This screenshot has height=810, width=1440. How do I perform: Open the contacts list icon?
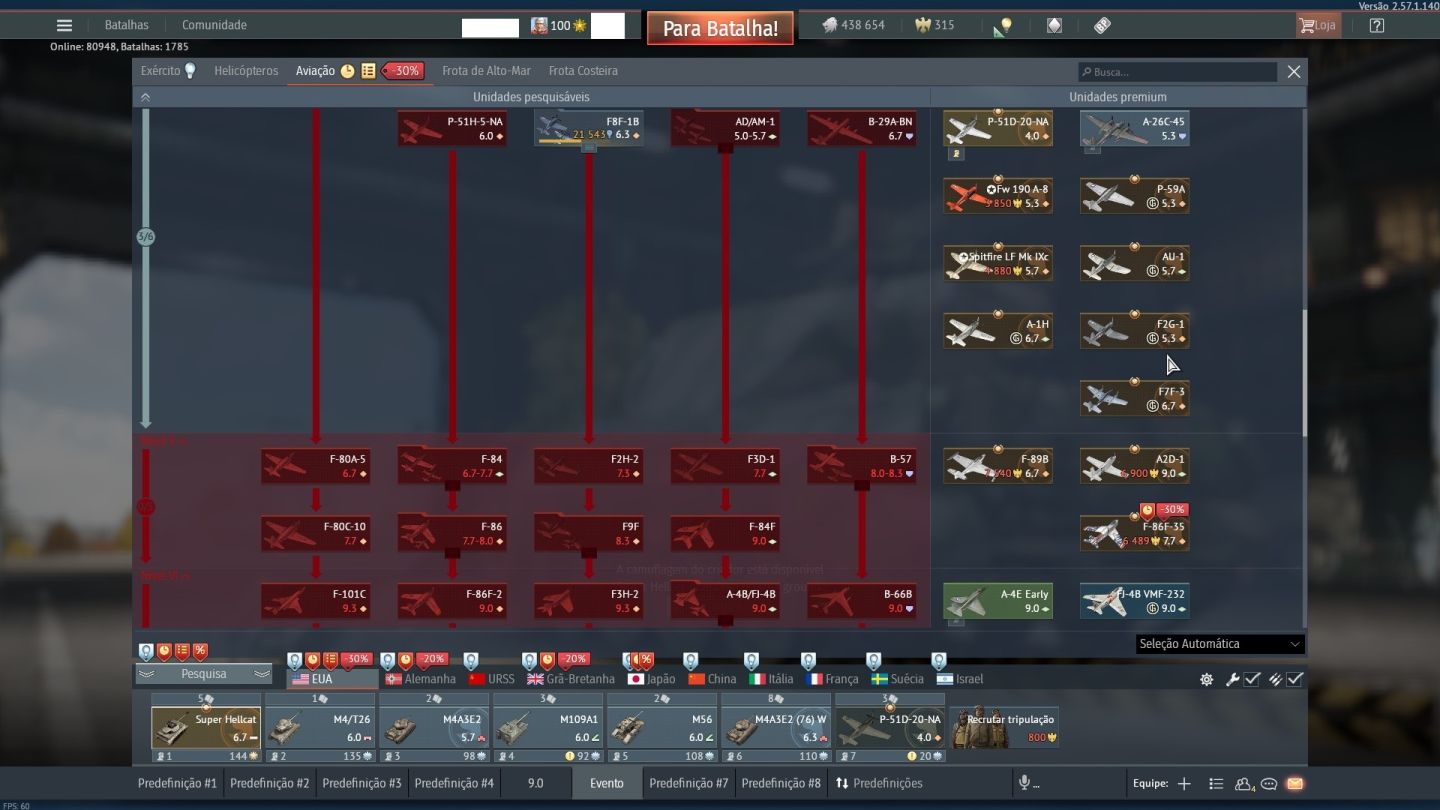[1216, 784]
